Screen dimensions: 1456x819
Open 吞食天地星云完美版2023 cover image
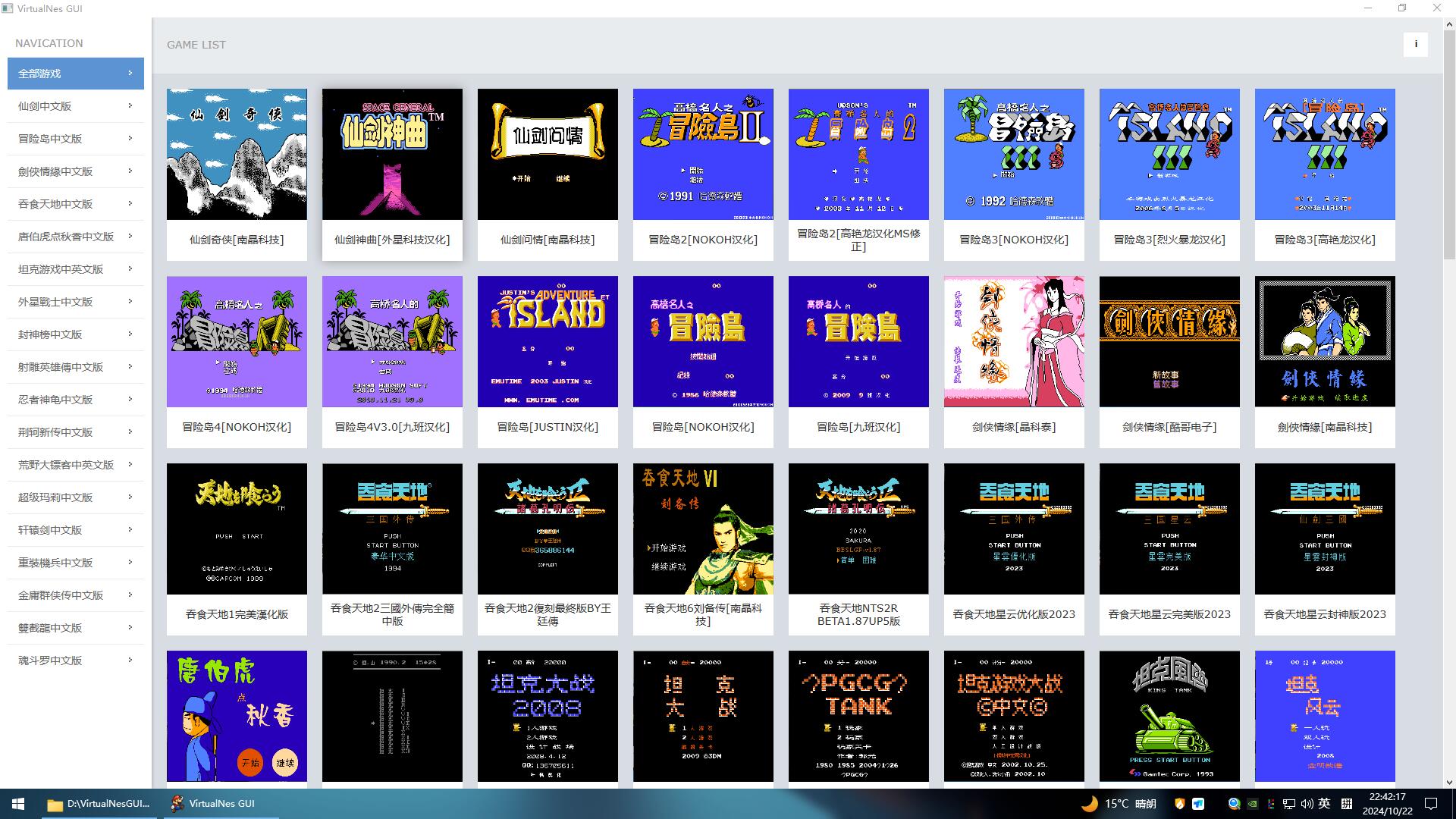tap(1169, 529)
